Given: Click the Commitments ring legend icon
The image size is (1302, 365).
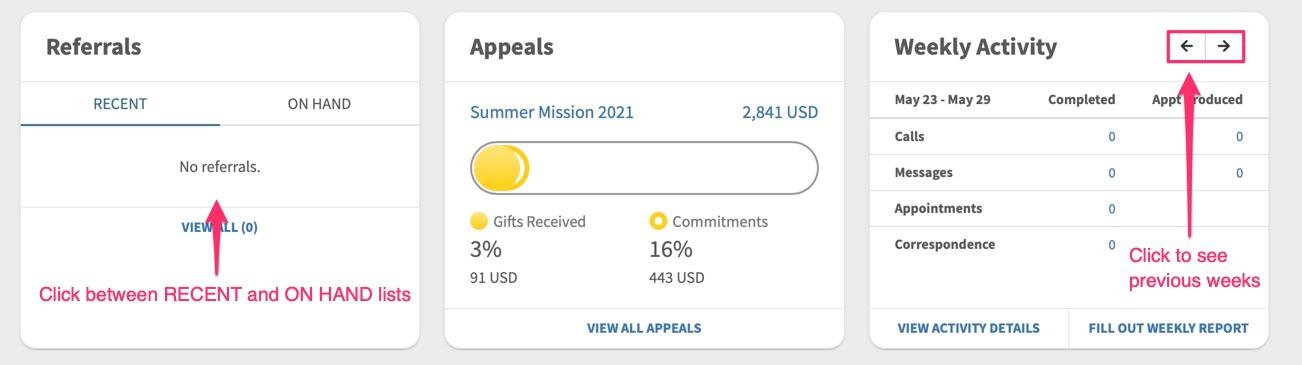Looking at the screenshot, I should tap(658, 221).
